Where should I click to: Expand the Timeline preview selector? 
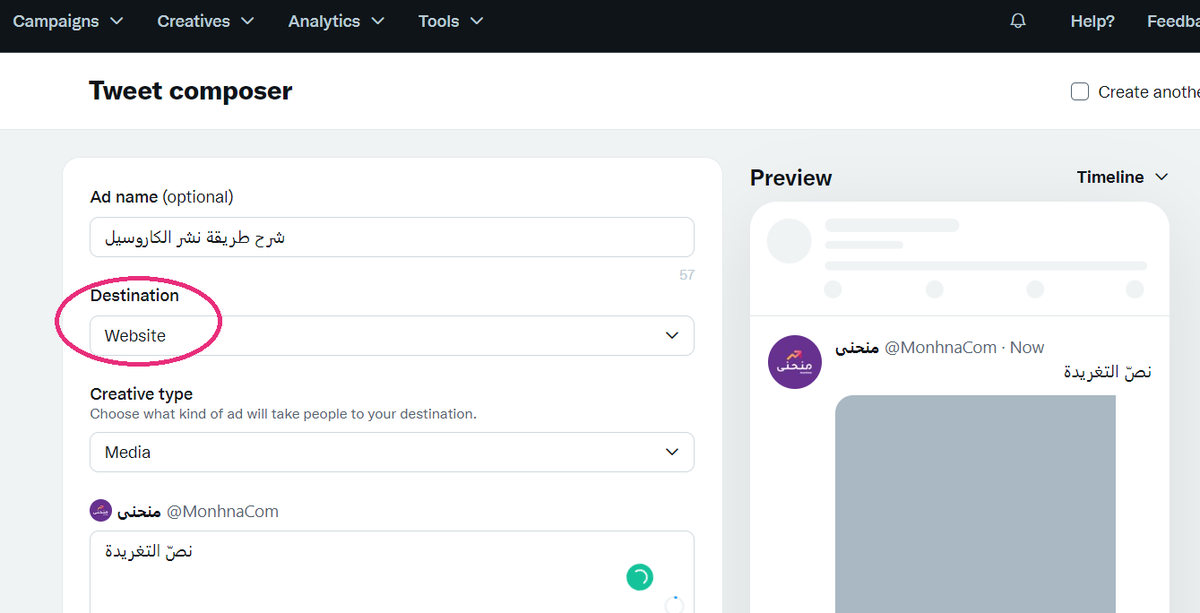(1122, 177)
